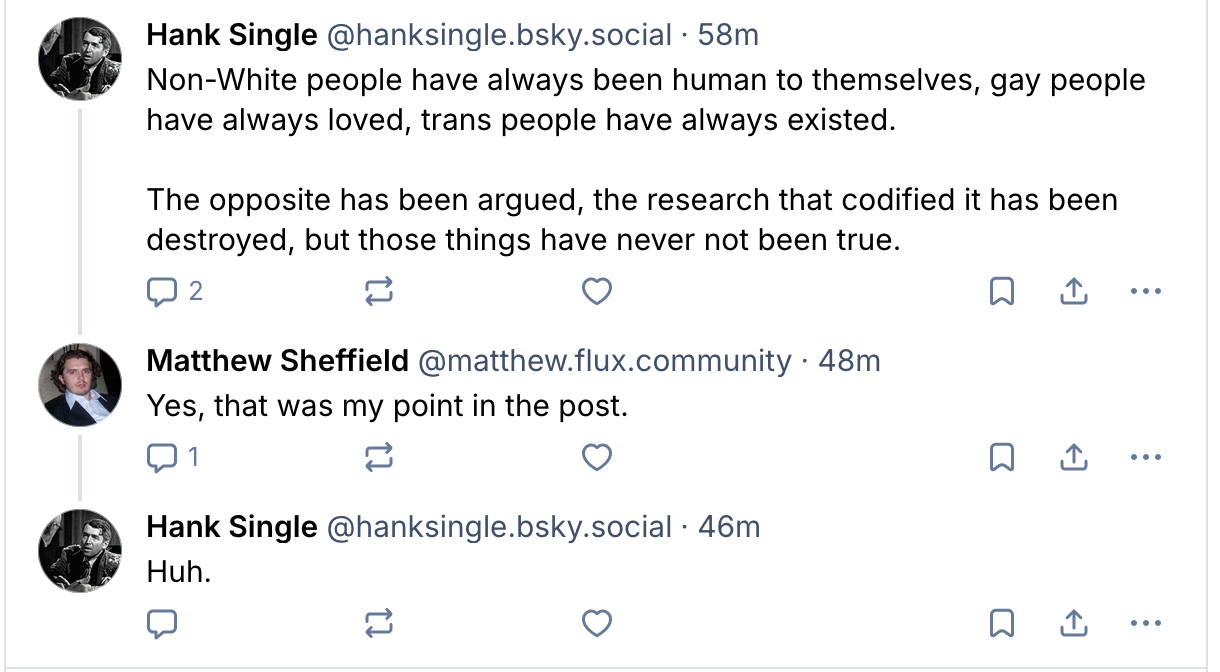Screen dimensions: 1220x672
Task: Open more options on Hank's first post
Action: [x=1145, y=291]
